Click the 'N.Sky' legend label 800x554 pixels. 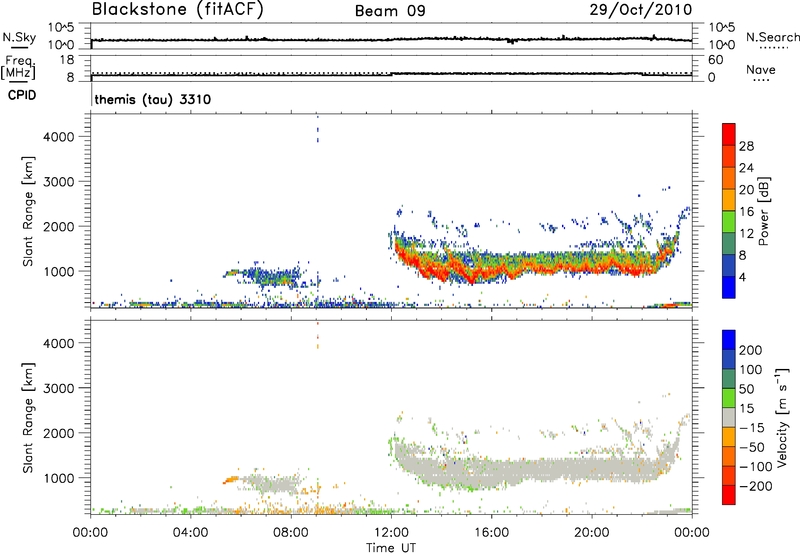tap(19, 37)
